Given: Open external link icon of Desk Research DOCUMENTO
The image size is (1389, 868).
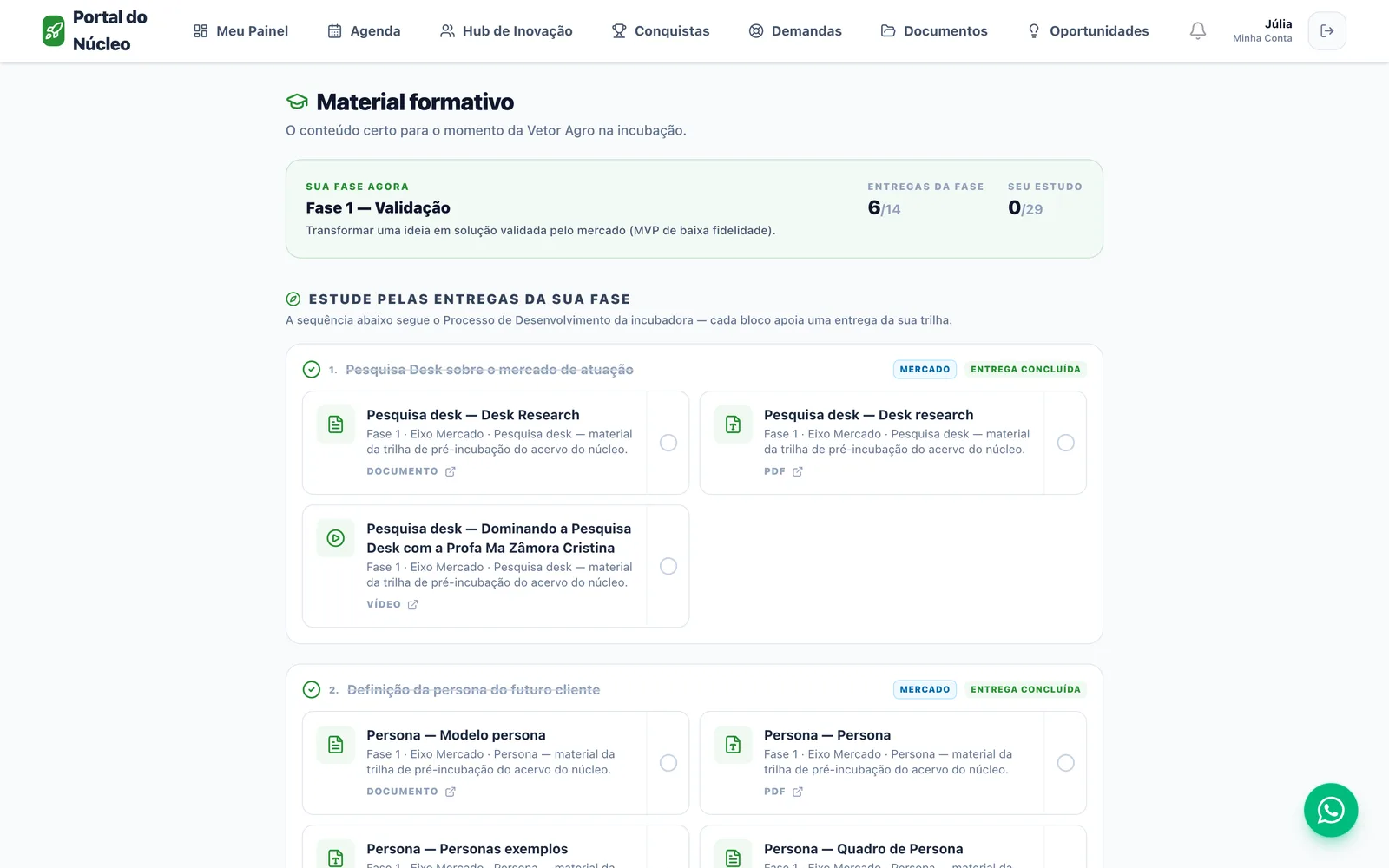Looking at the screenshot, I should click(451, 471).
